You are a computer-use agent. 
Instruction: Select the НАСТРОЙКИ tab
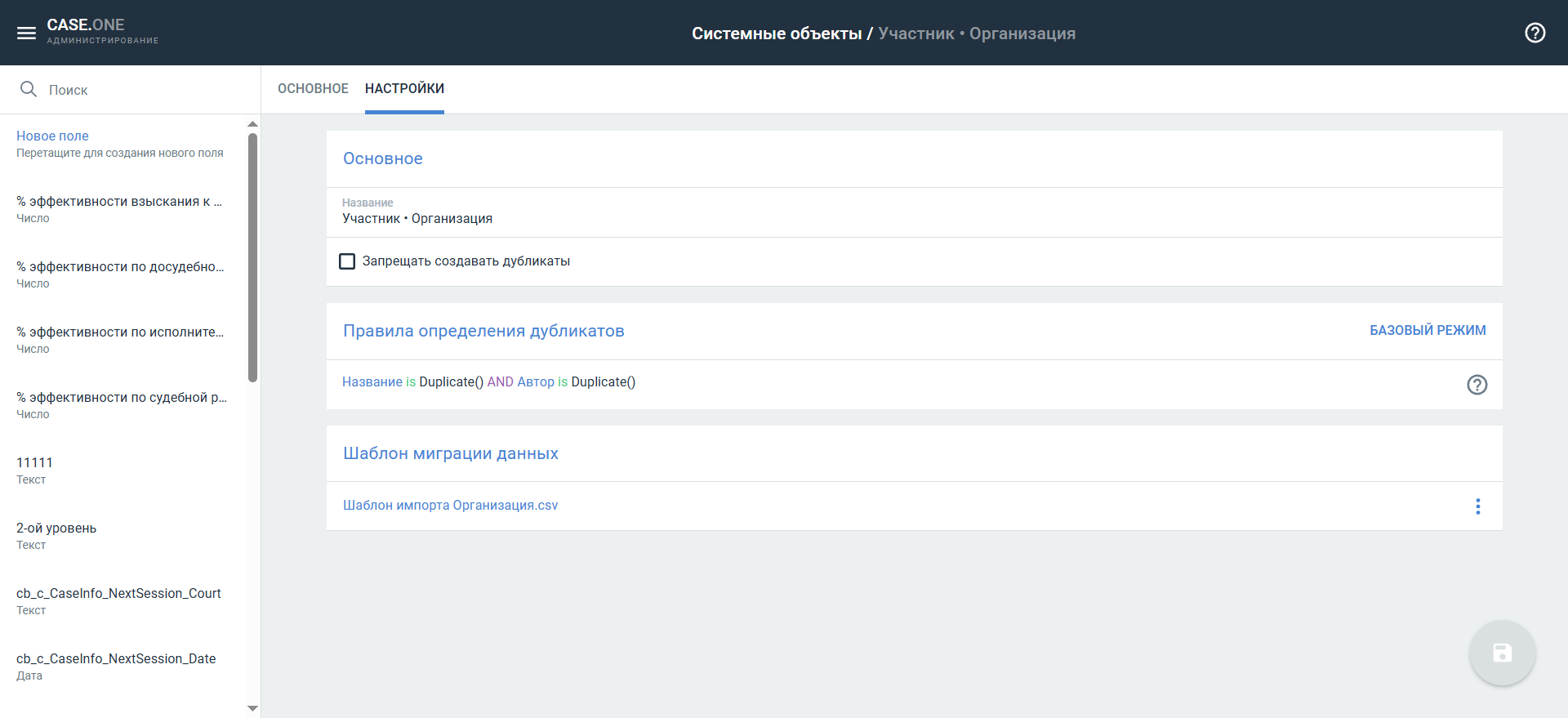tap(404, 88)
